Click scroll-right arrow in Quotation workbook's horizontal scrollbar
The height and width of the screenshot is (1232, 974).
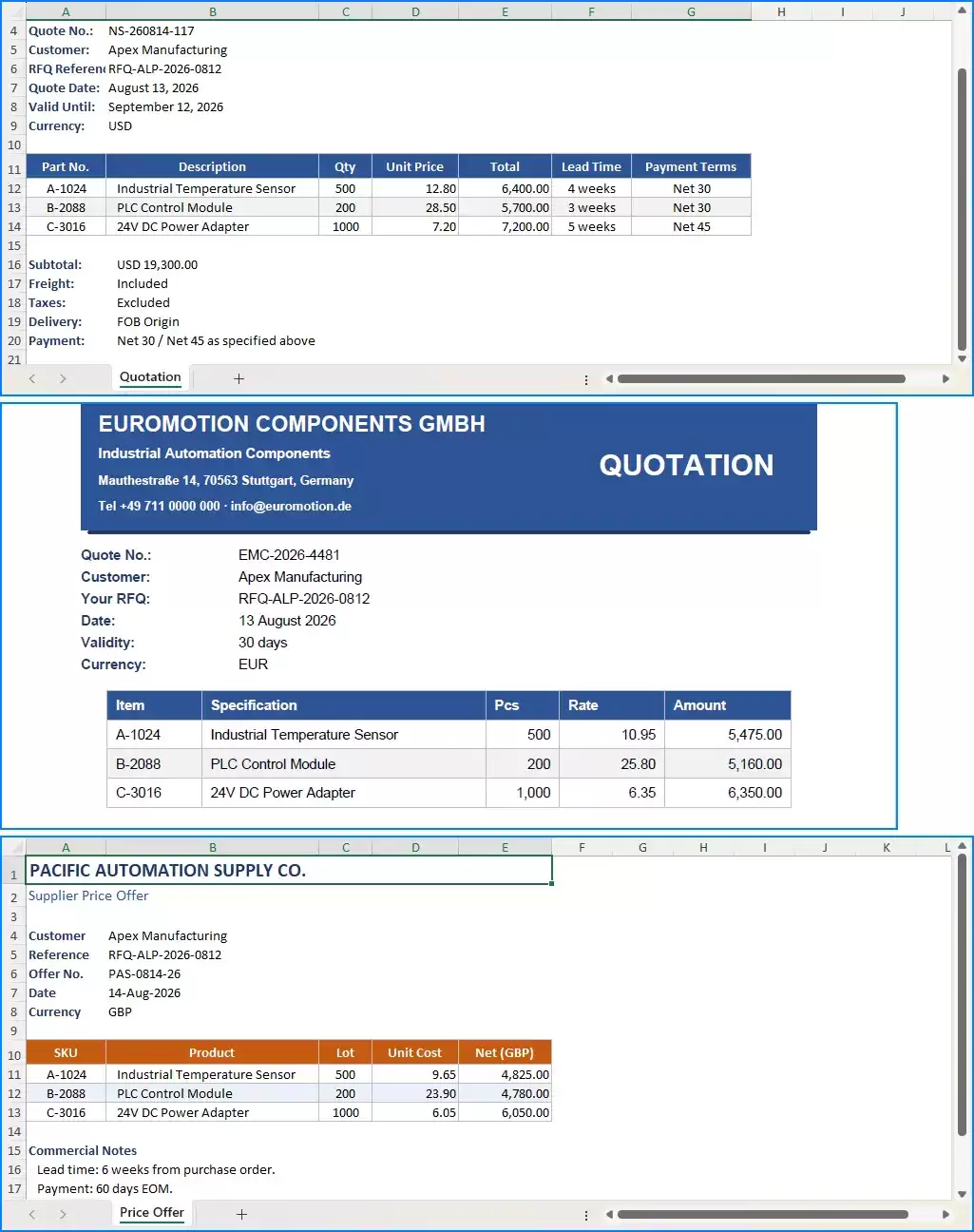(945, 378)
